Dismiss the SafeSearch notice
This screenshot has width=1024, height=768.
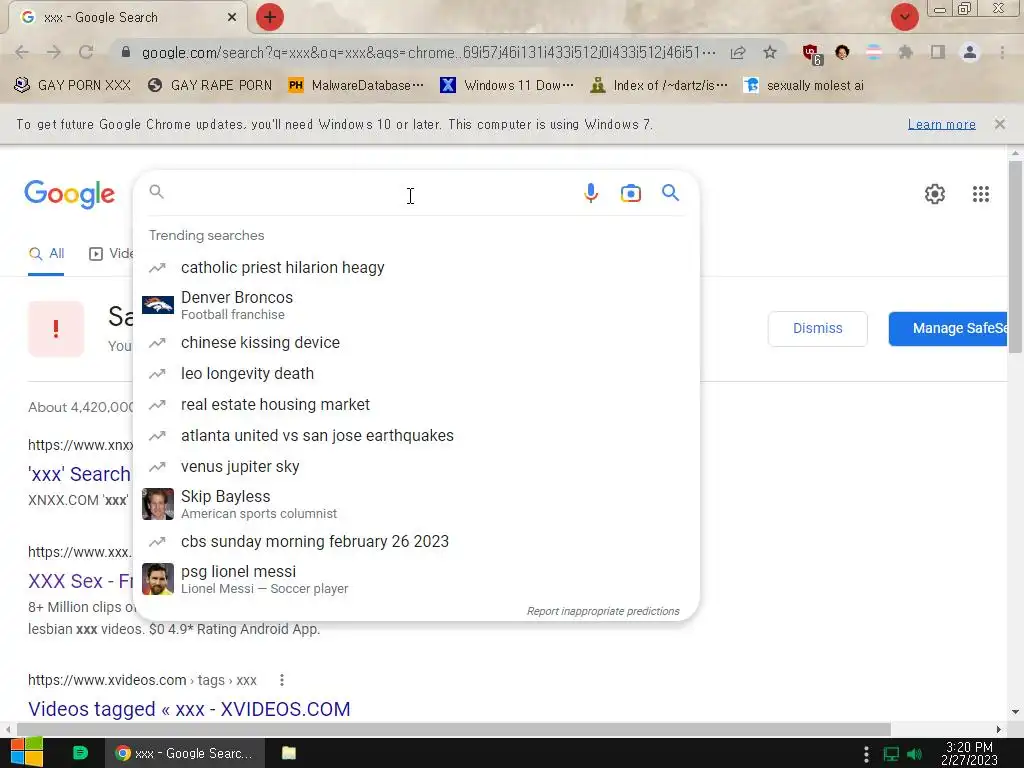pos(818,328)
